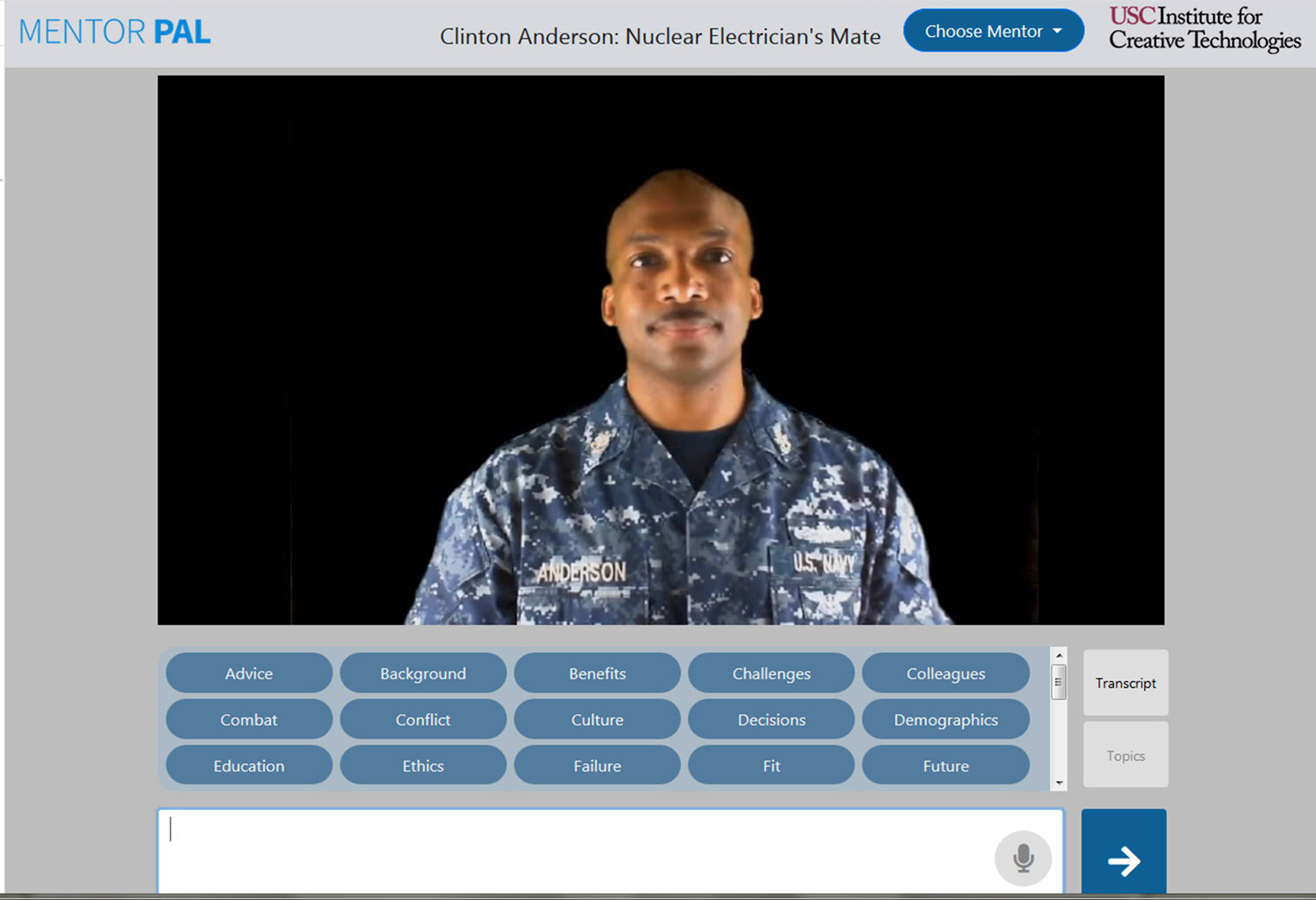Select the Future topic
Viewport: 1316px width, 900px height.
pyautogui.click(x=945, y=765)
